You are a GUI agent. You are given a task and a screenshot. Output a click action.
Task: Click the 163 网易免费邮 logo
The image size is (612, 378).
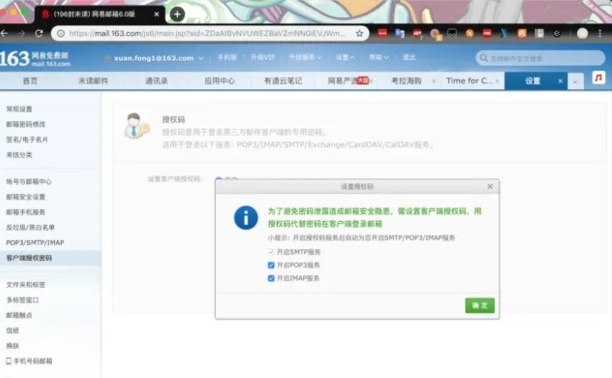(35, 59)
